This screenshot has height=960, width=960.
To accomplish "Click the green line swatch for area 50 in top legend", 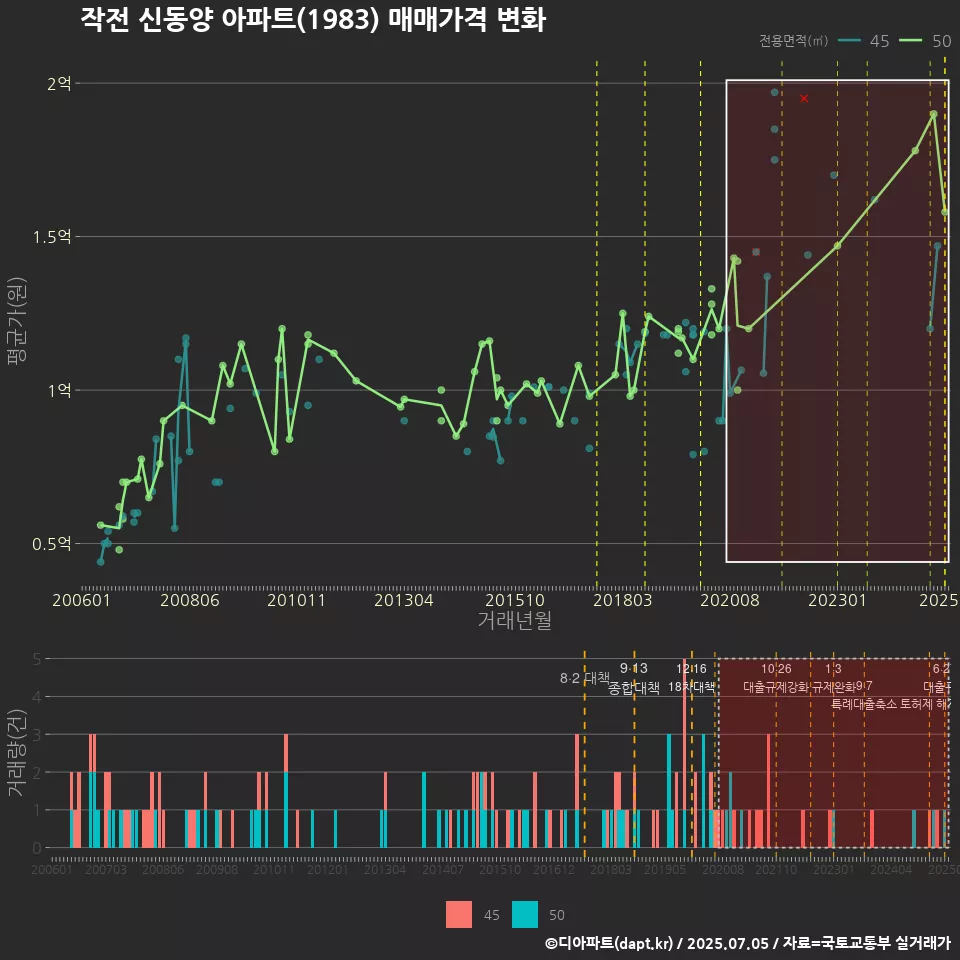I will pyautogui.click(x=910, y=41).
